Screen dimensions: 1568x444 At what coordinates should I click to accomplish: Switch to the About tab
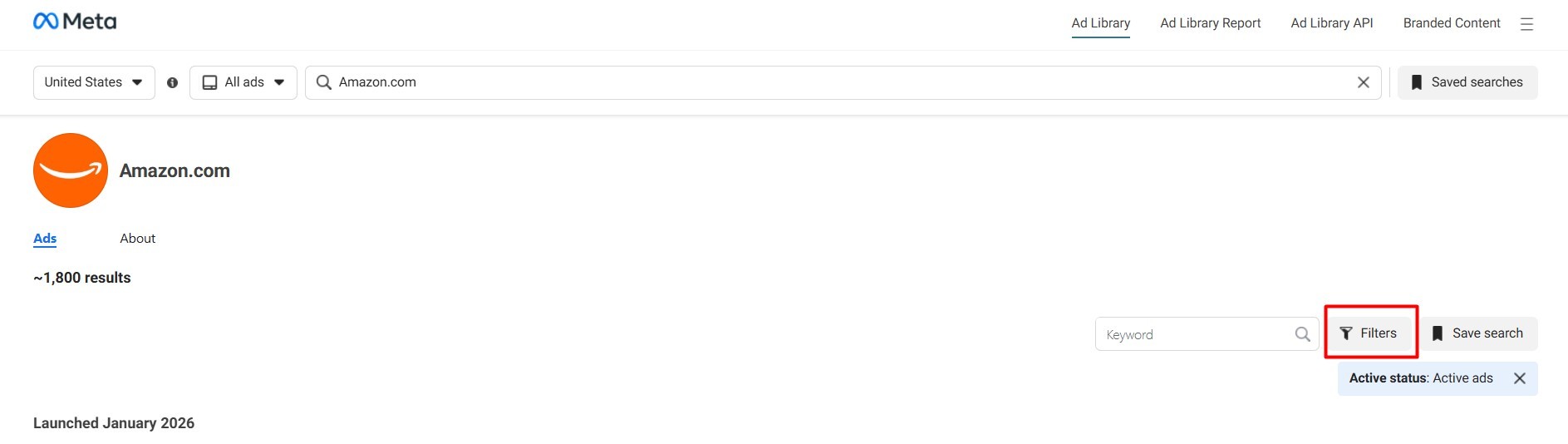click(x=137, y=239)
